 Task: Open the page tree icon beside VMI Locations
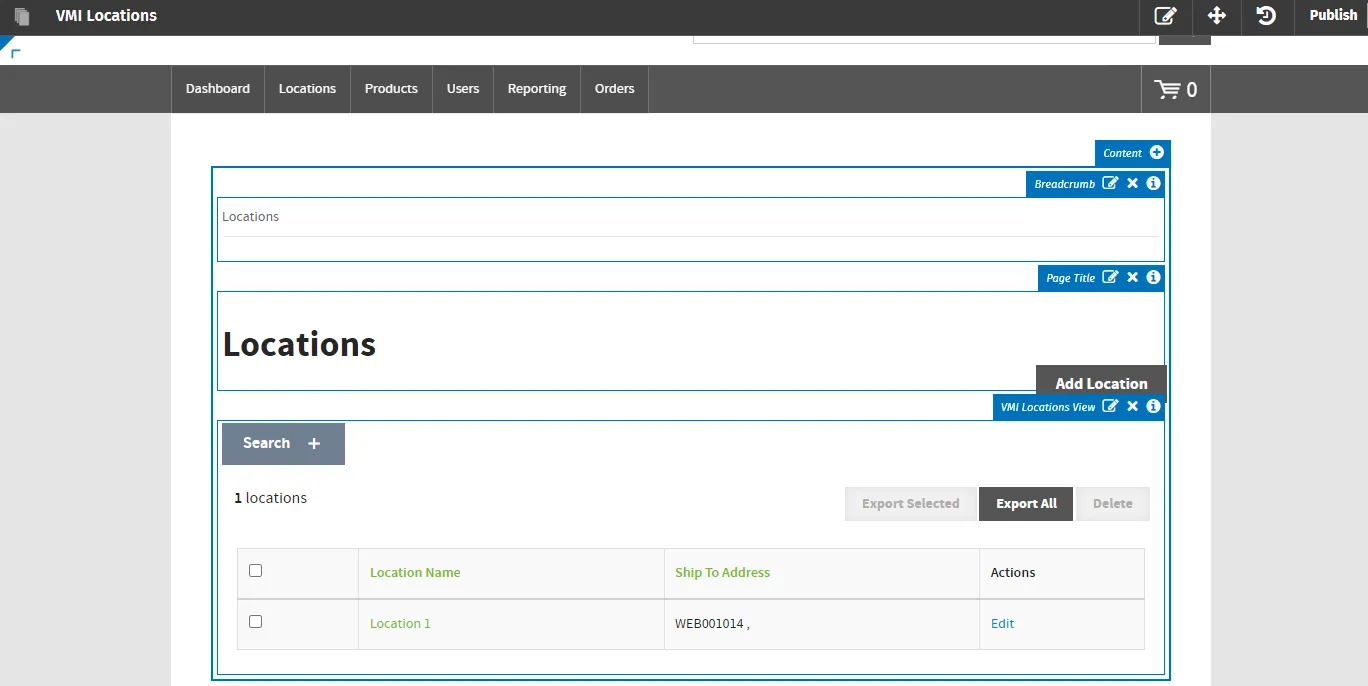(x=22, y=16)
